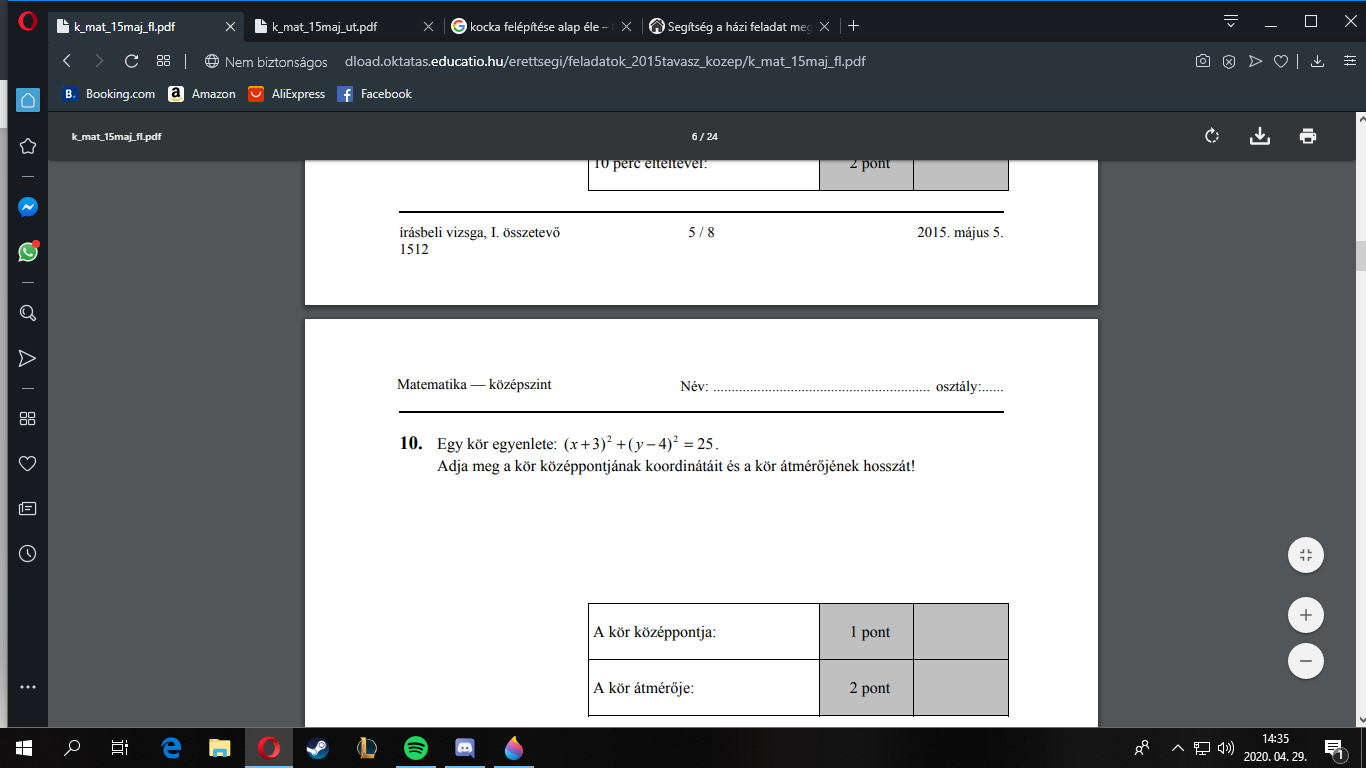Viewport: 1366px width, 768px height.
Task: Print the PDF document
Action: point(1307,136)
